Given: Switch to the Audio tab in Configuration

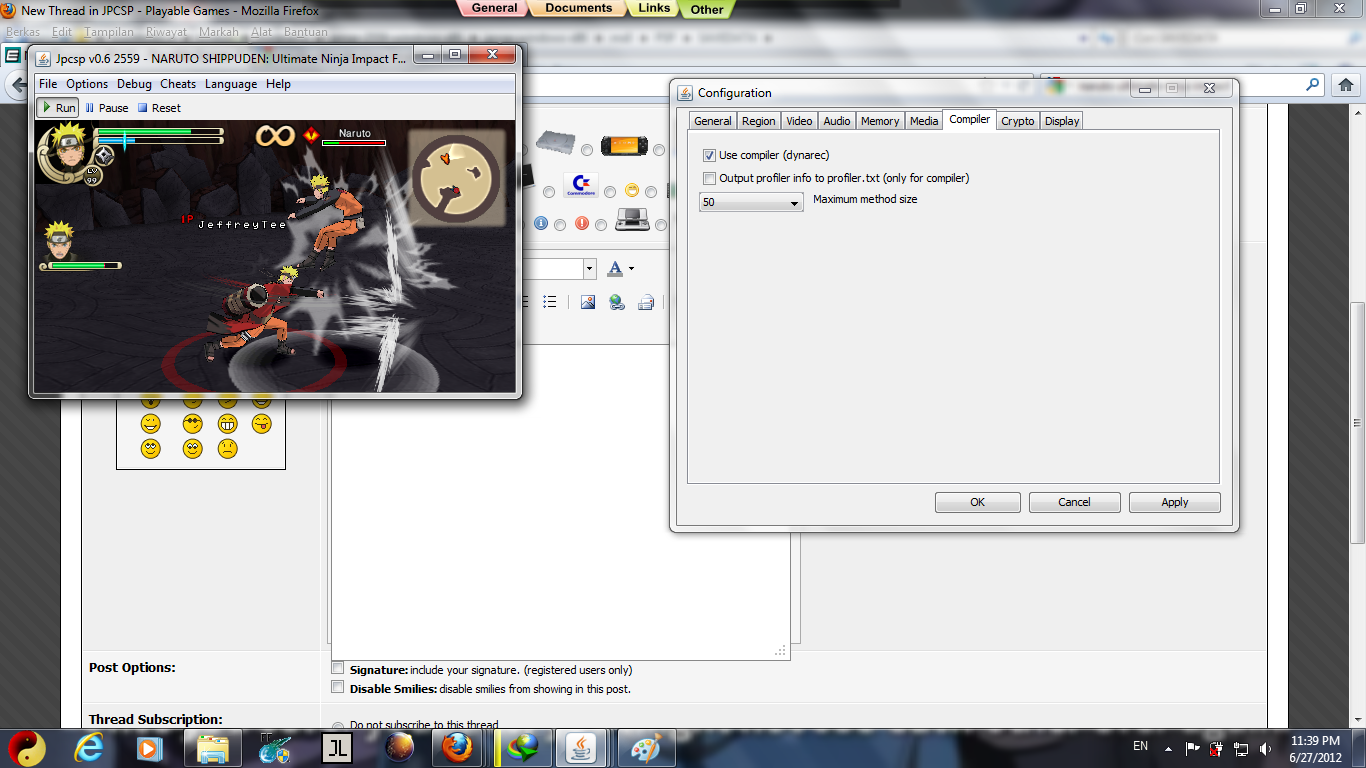Looking at the screenshot, I should coord(837,121).
